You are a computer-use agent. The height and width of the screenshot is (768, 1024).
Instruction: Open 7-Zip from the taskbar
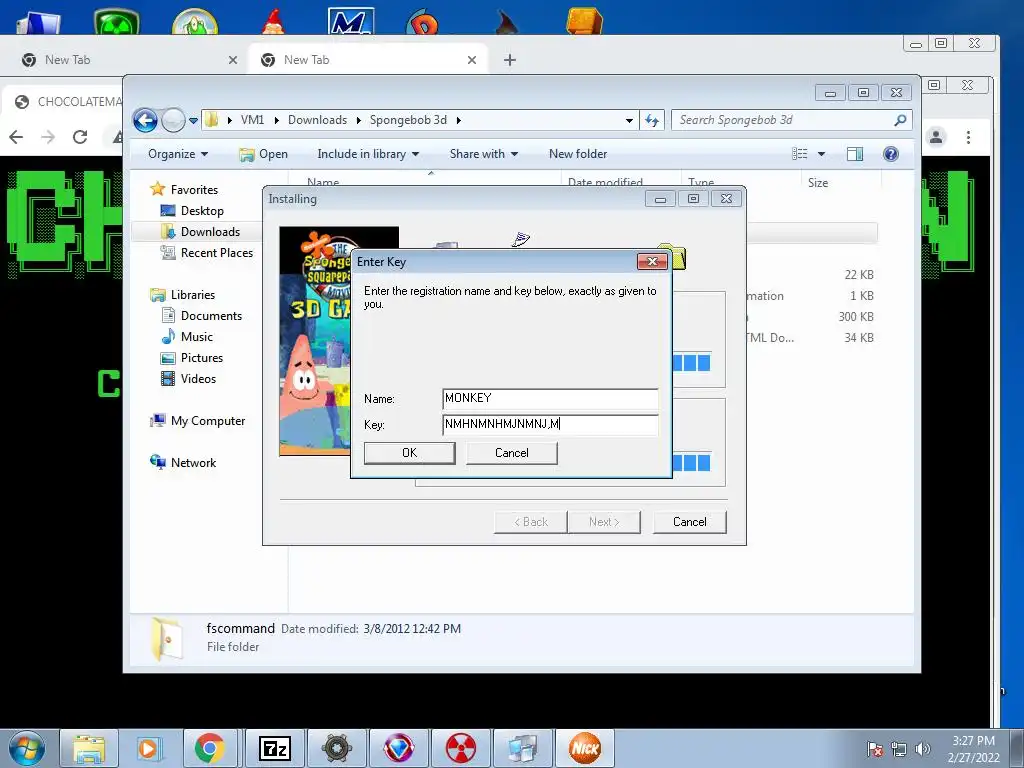pos(274,748)
